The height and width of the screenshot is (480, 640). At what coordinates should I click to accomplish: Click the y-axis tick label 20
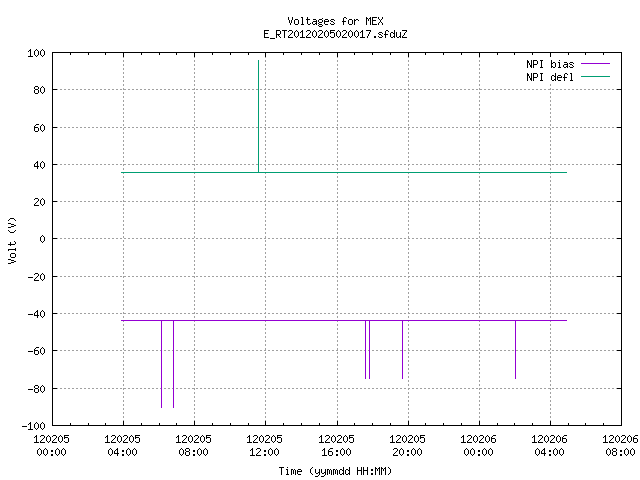pos(39,202)
